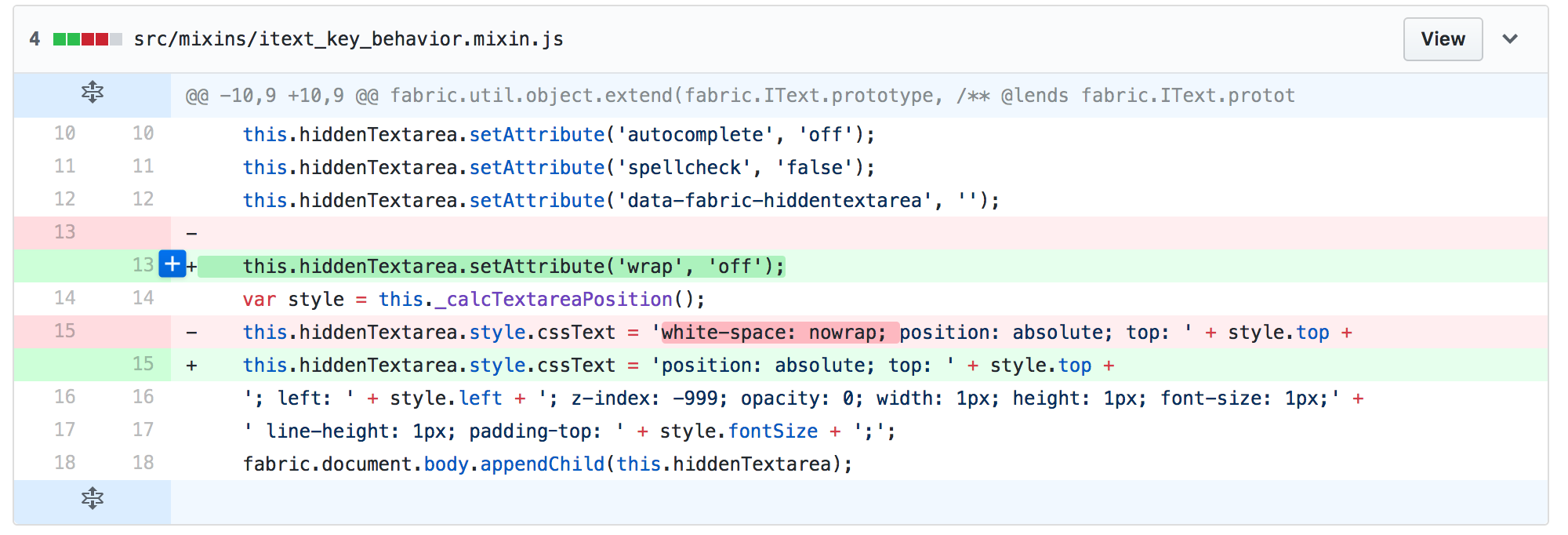The width and height of the screenshot is (1568, 535).
Task: Click the 'data-fabric-hiddentextarea' code line
Action: tap(621, 201)
